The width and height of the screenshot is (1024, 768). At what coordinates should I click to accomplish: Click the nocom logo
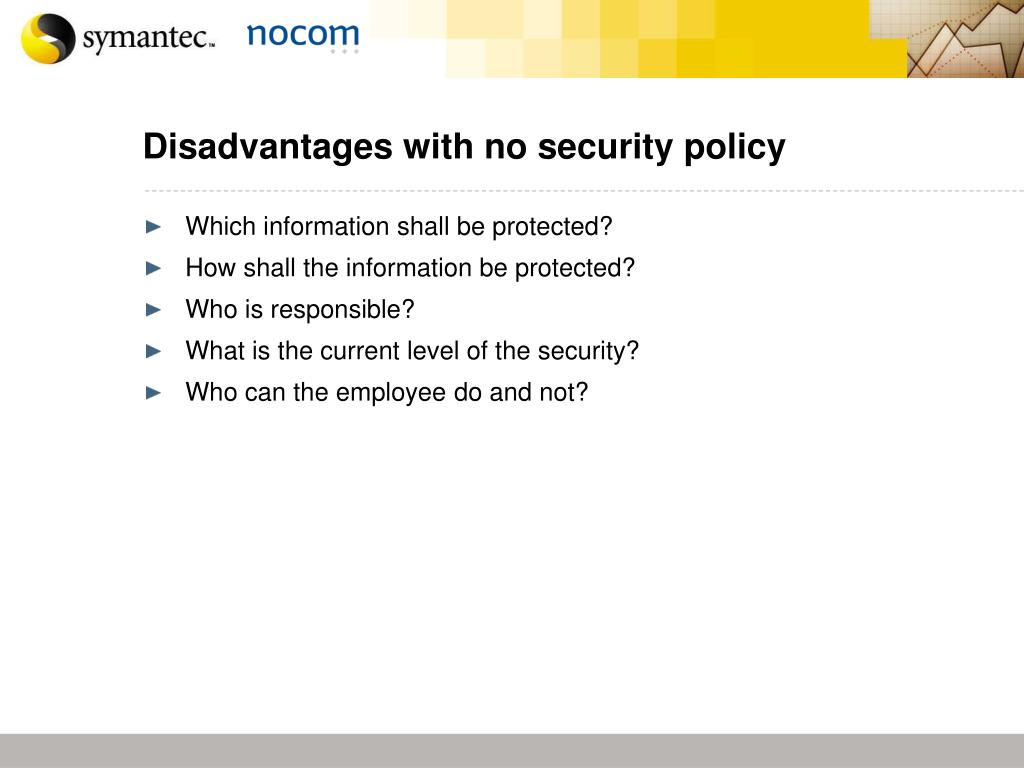303,37
